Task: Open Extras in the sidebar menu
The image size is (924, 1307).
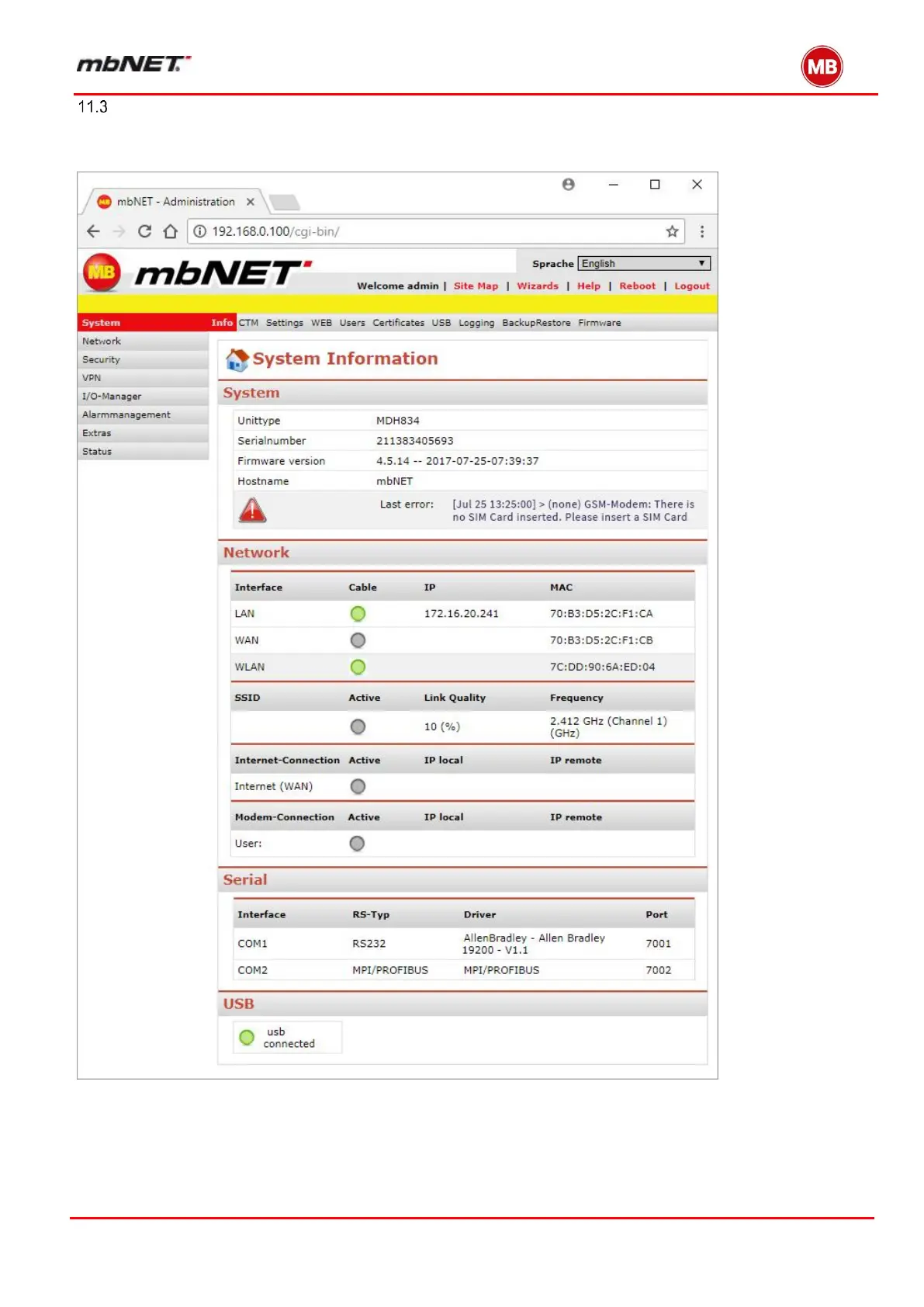Action: pyautogui.click(x=144, y=433)
